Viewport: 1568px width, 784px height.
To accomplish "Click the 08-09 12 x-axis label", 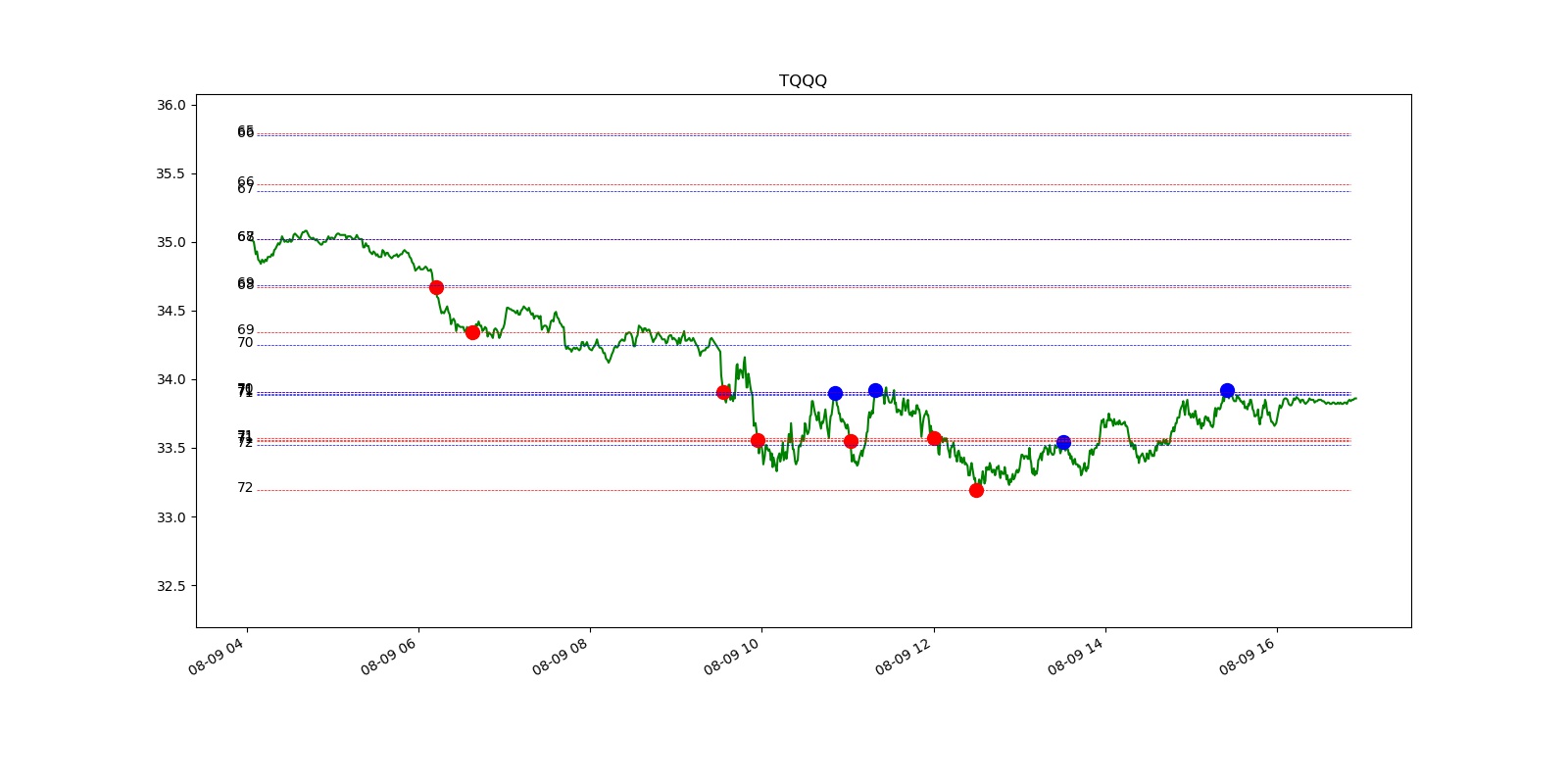I will (904, 656).
